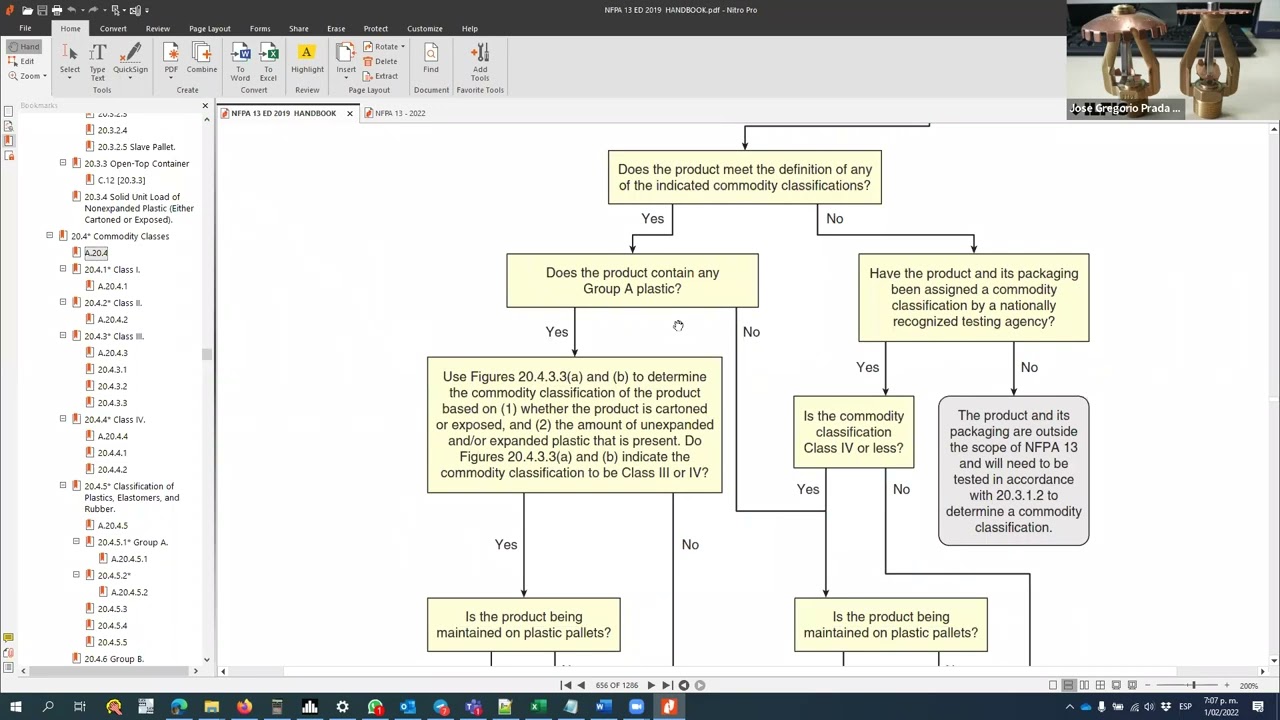Choose the Select tool
The image size is (1280, 720).
click(x=70, y=62)
